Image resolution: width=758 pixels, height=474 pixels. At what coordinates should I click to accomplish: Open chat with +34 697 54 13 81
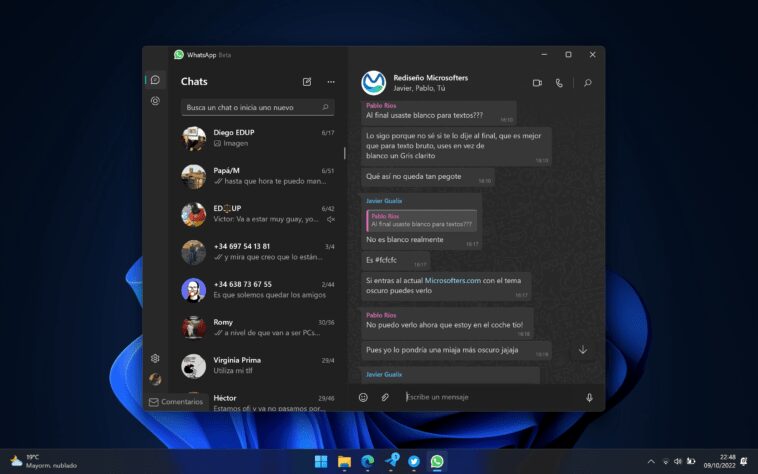coord(257,252)
